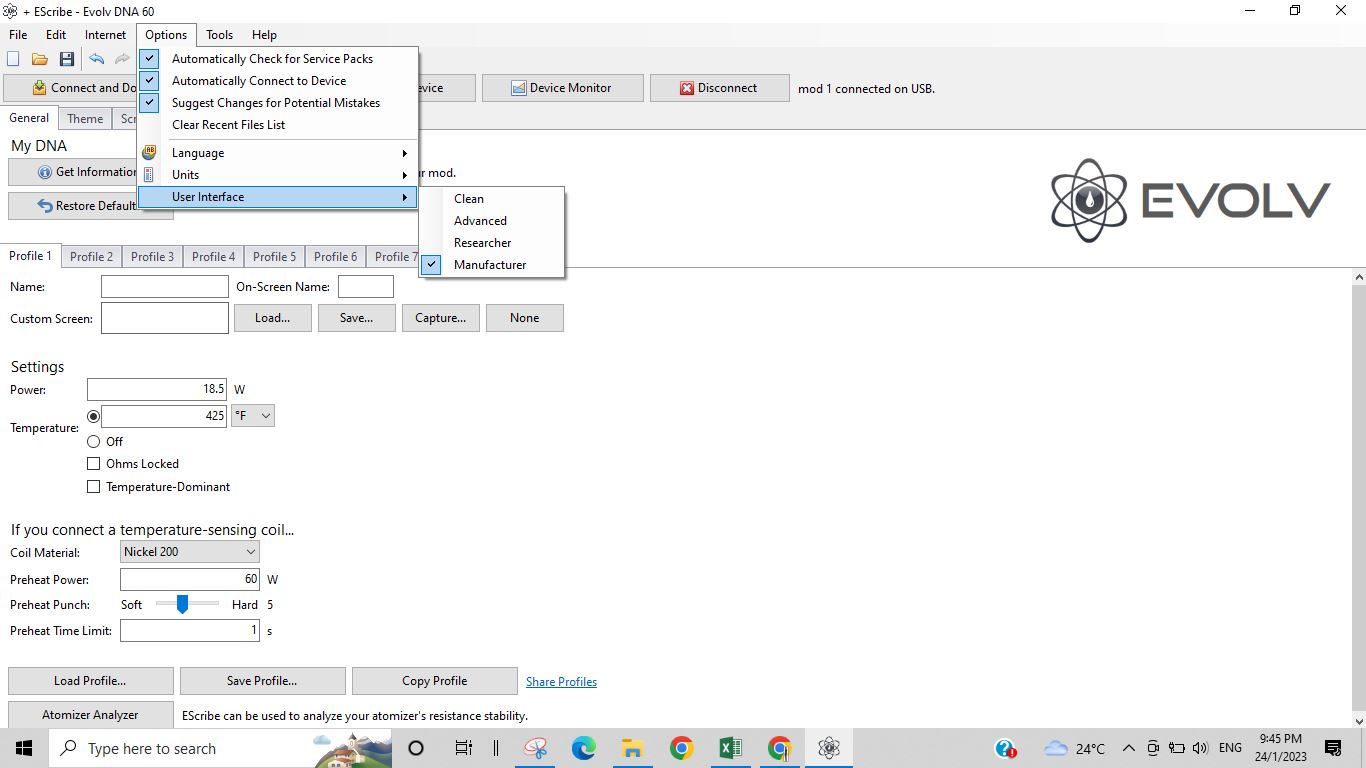Open File Explorer from the taskbar
The height and width of the screenshot is (768, 1366).
point(632,748)
